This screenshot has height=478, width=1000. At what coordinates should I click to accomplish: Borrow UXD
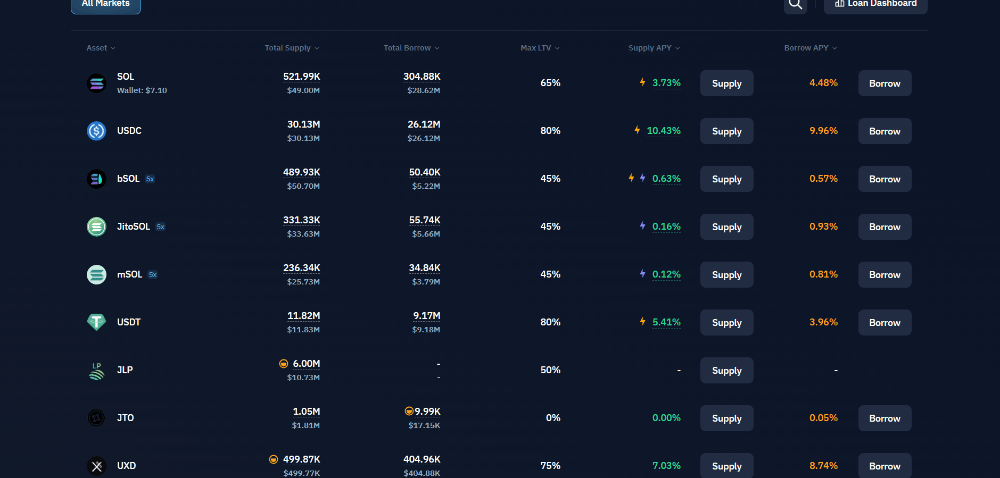coord(885,466)
